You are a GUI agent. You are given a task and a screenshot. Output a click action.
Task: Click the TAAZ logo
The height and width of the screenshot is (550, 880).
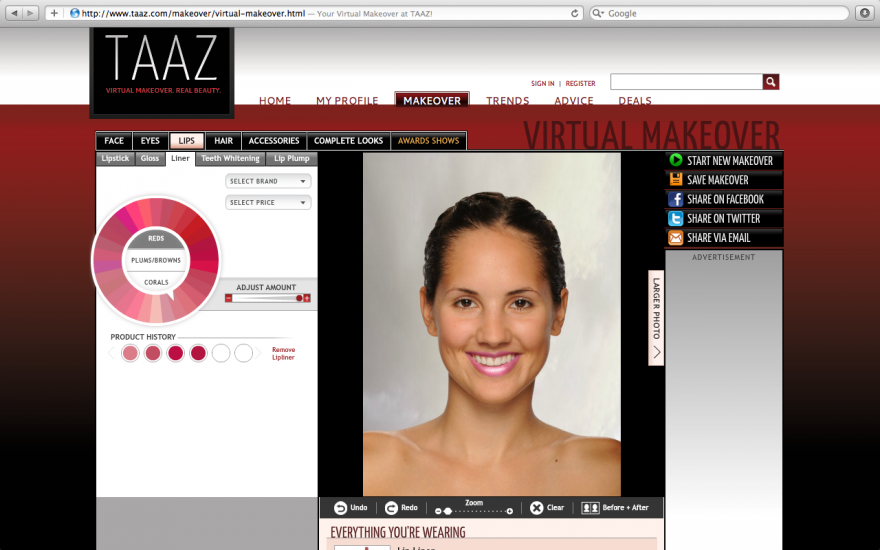(162, 72)
